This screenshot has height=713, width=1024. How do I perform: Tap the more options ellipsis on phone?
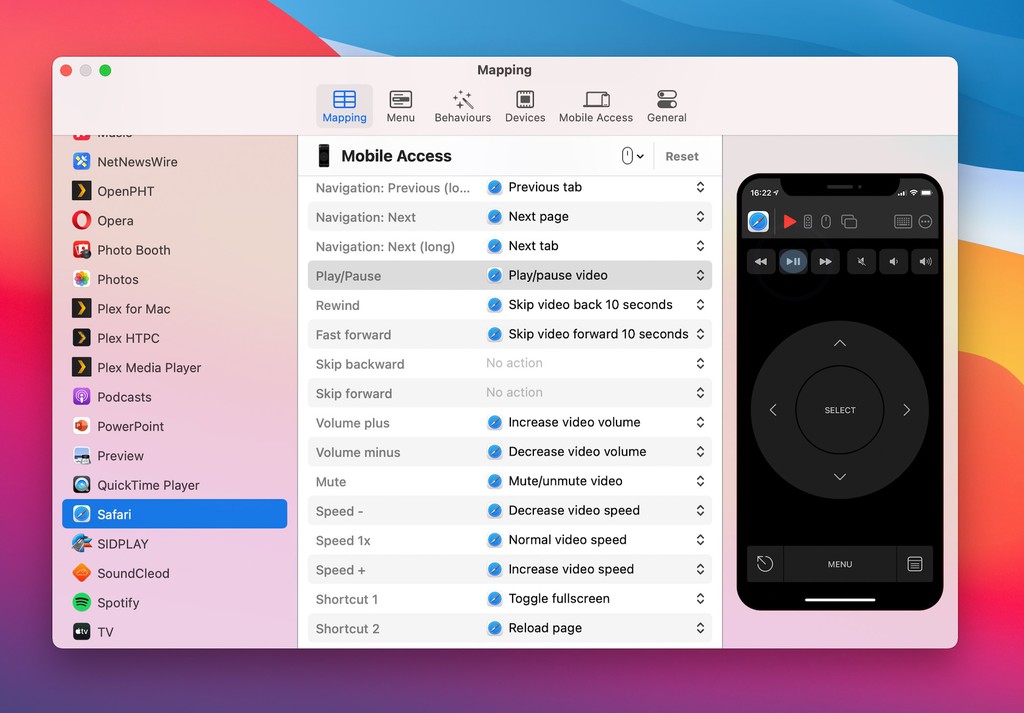(x=925, y=222)
